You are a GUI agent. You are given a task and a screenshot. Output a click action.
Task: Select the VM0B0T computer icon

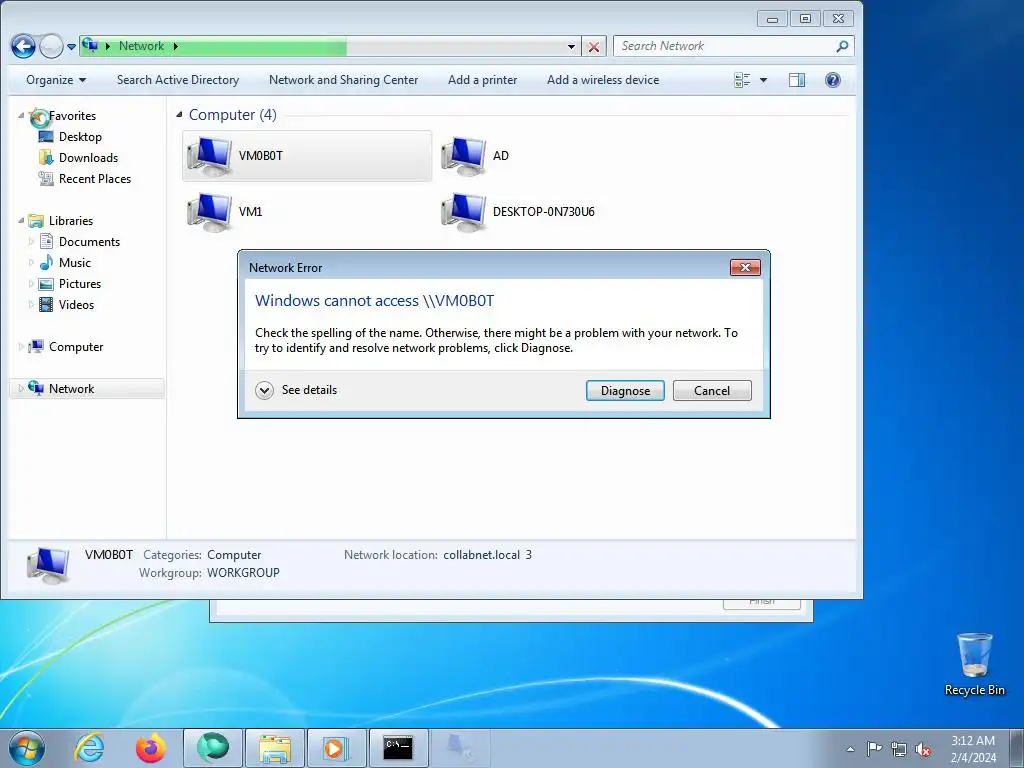click(209, 155)
